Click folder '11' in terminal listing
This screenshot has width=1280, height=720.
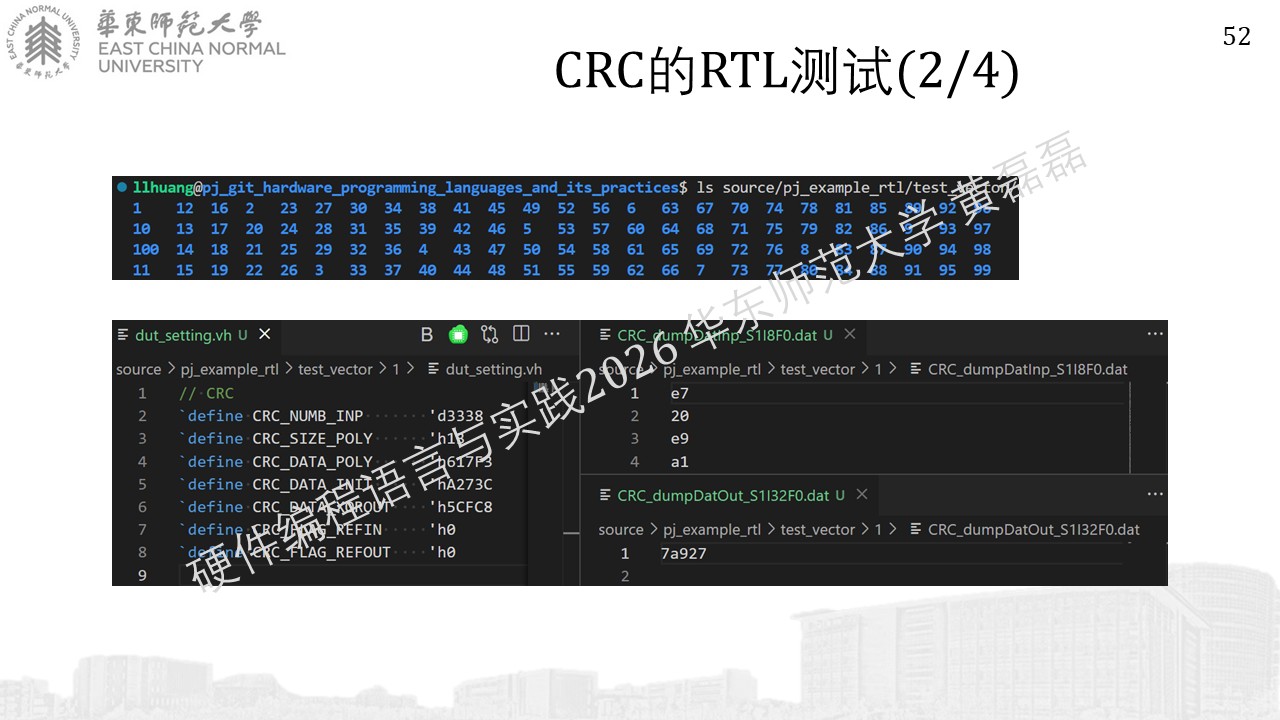click(141, 270)
